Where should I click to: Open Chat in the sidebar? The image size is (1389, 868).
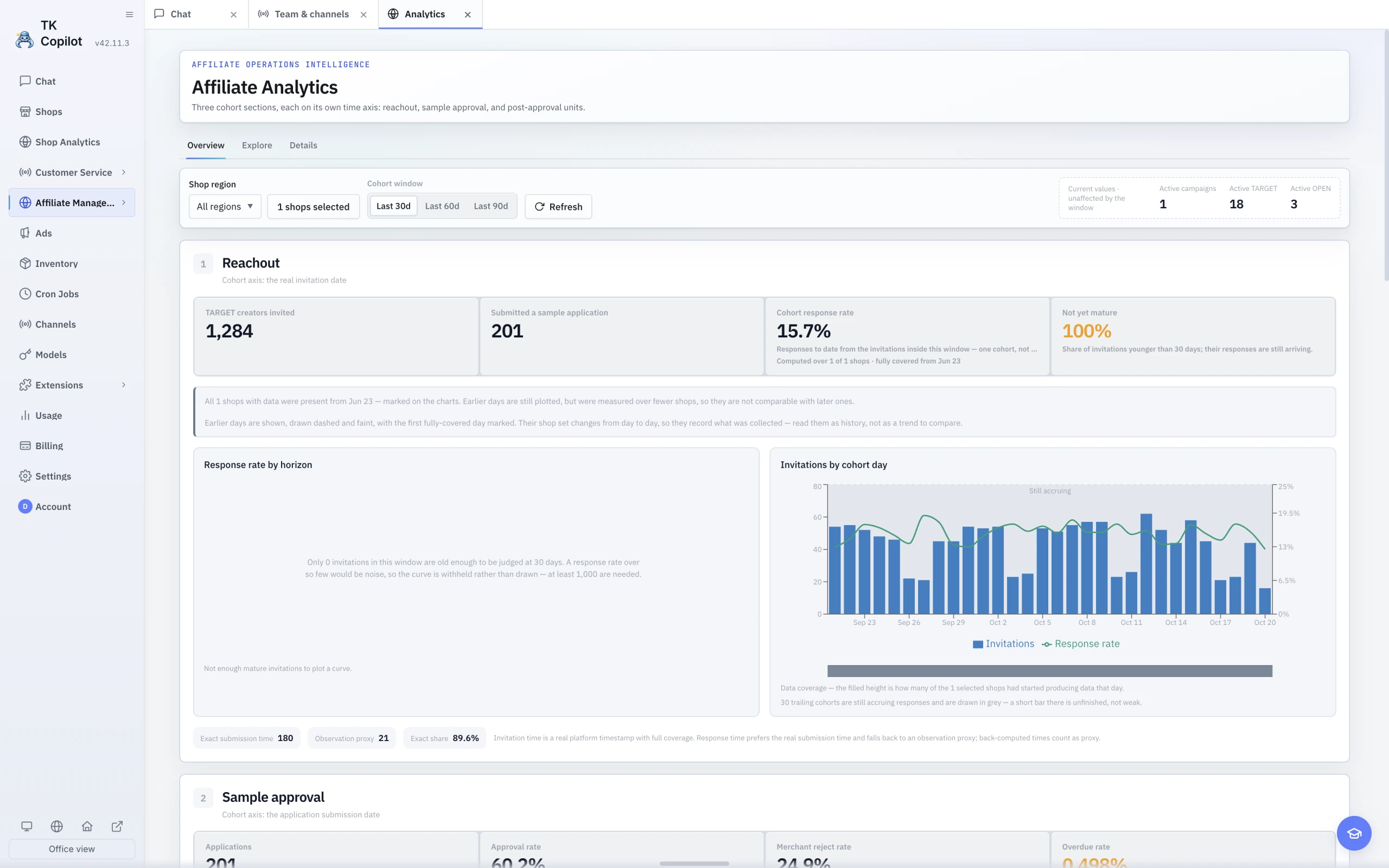click(72, 81)
